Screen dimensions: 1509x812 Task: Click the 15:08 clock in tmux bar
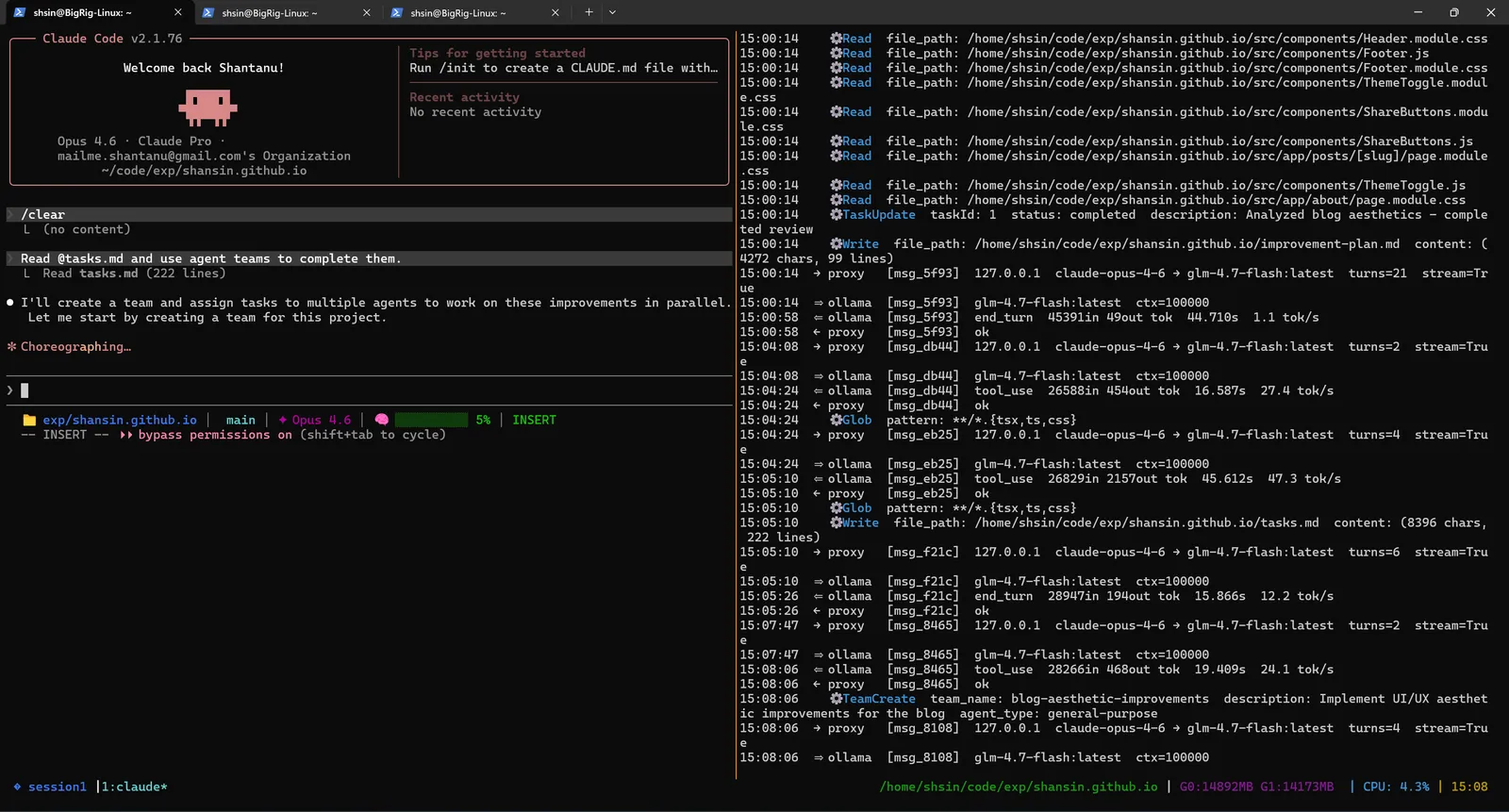(1469, 787)
